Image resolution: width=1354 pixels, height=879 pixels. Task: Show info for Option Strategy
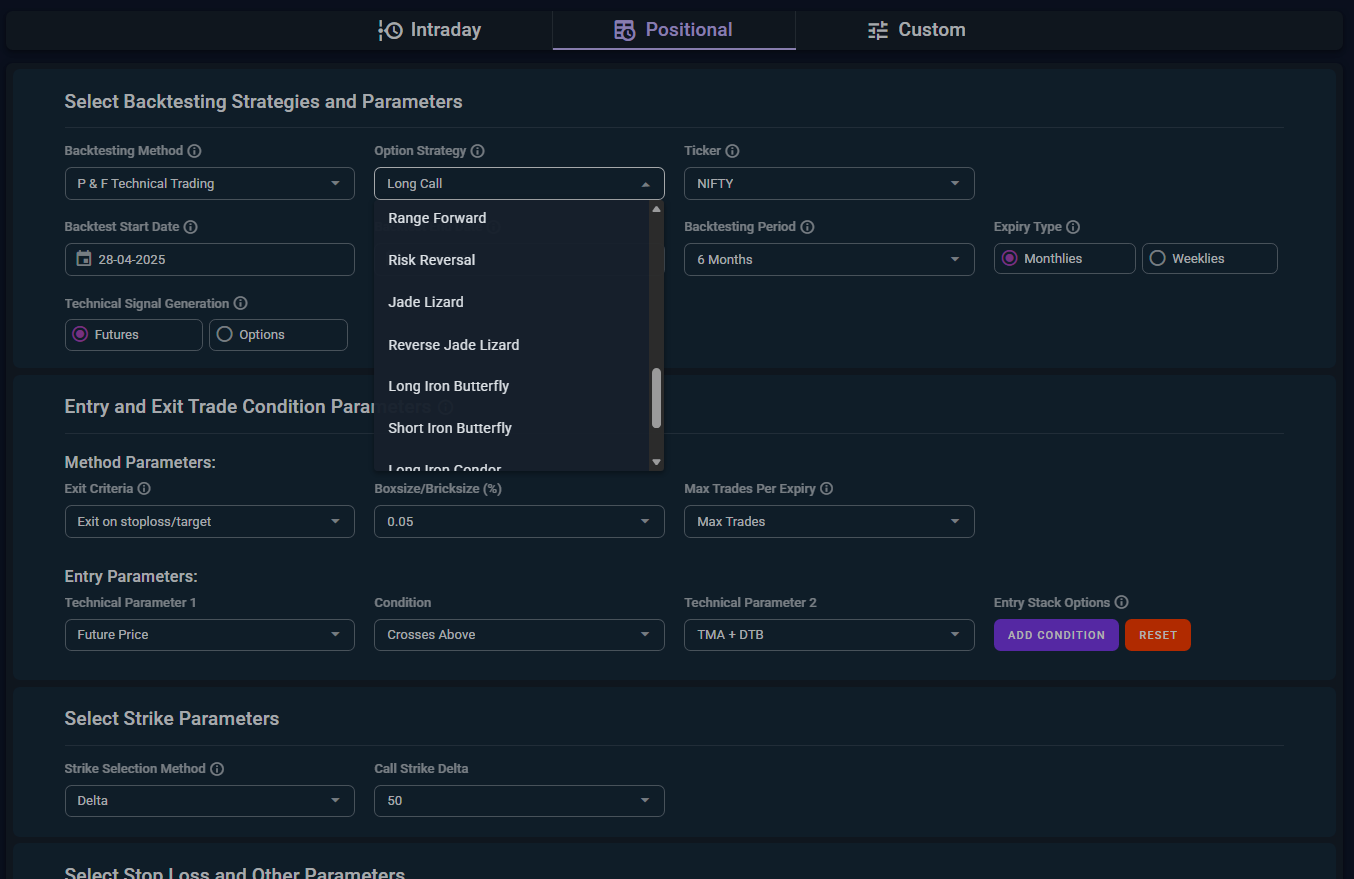point(478,151)
